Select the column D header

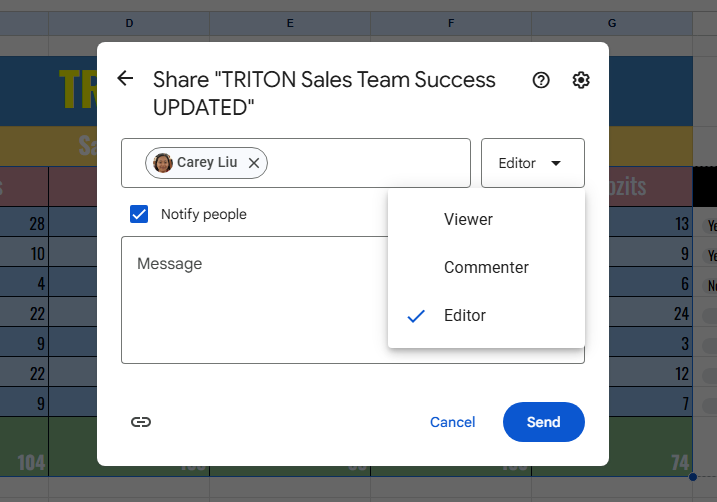[130, 23]
